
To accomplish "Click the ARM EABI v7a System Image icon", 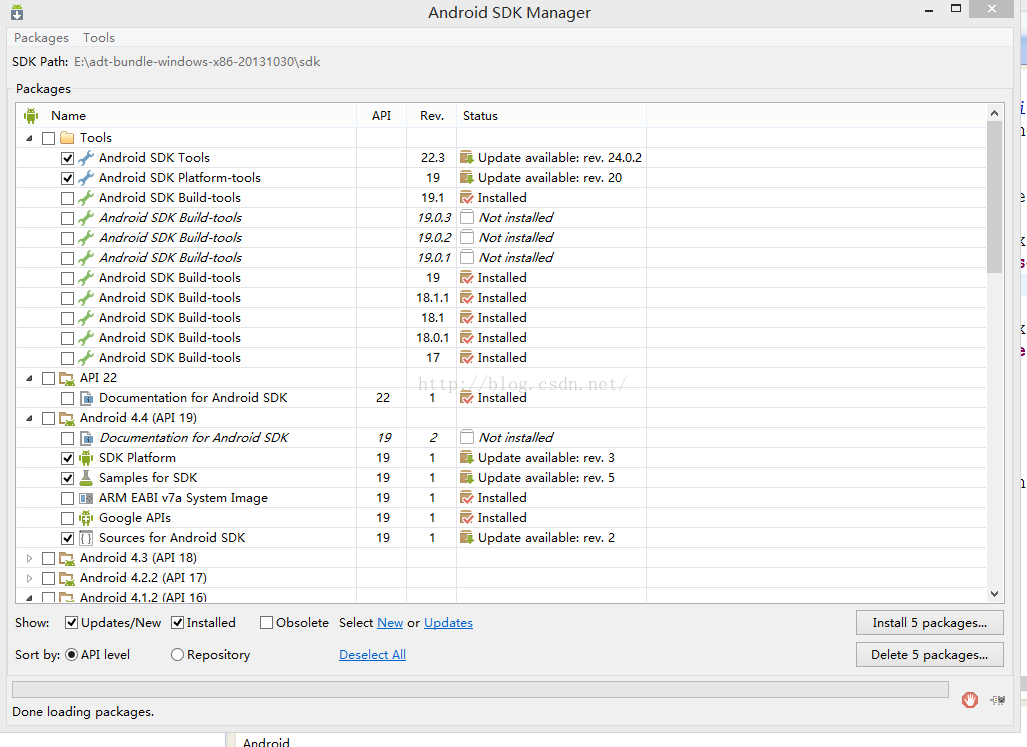I will click(x=86, y=498).
